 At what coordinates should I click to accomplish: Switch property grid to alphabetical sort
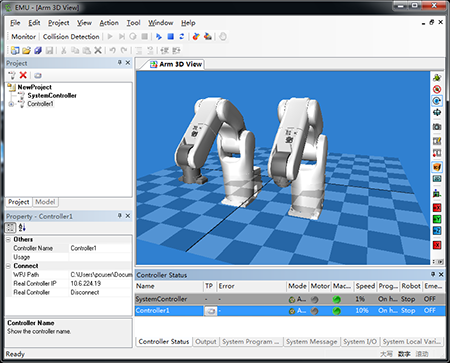pyautogui.click(x=22, y=228)
